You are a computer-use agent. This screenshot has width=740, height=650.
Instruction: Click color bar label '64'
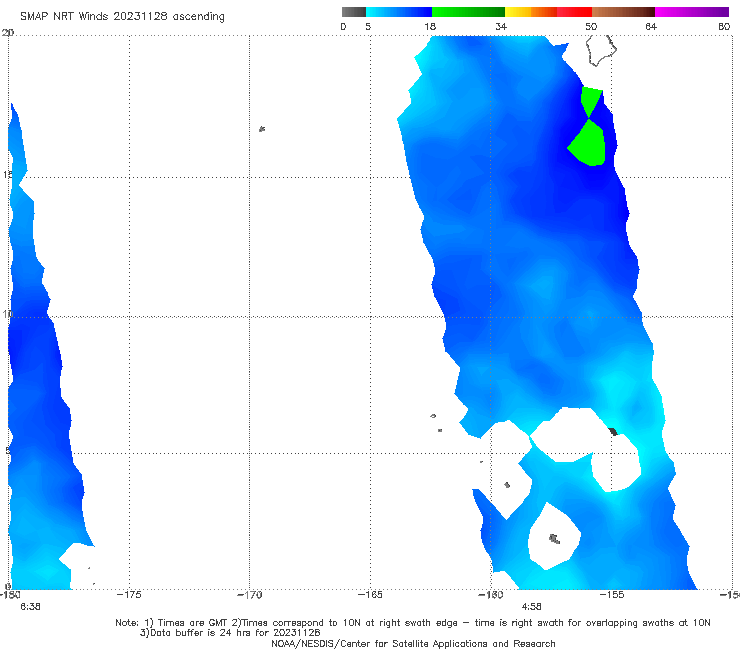651,26
